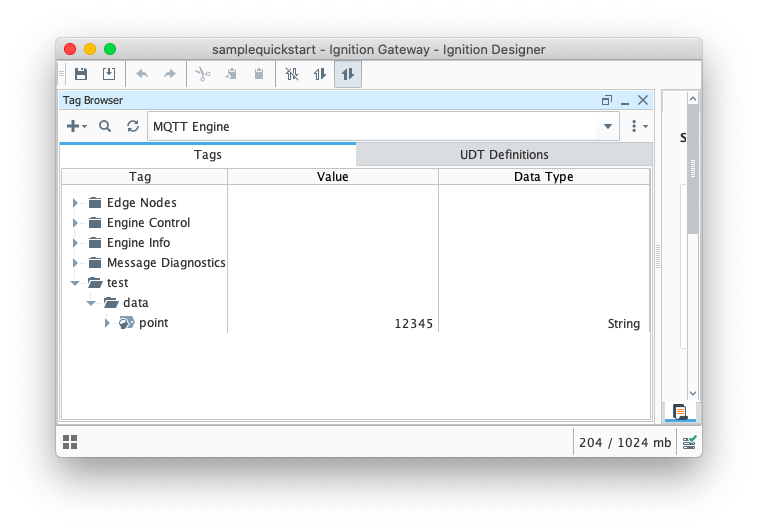Select the Edge Nodes folder icon
The image size is (758, 531).
tap(95, 202)
